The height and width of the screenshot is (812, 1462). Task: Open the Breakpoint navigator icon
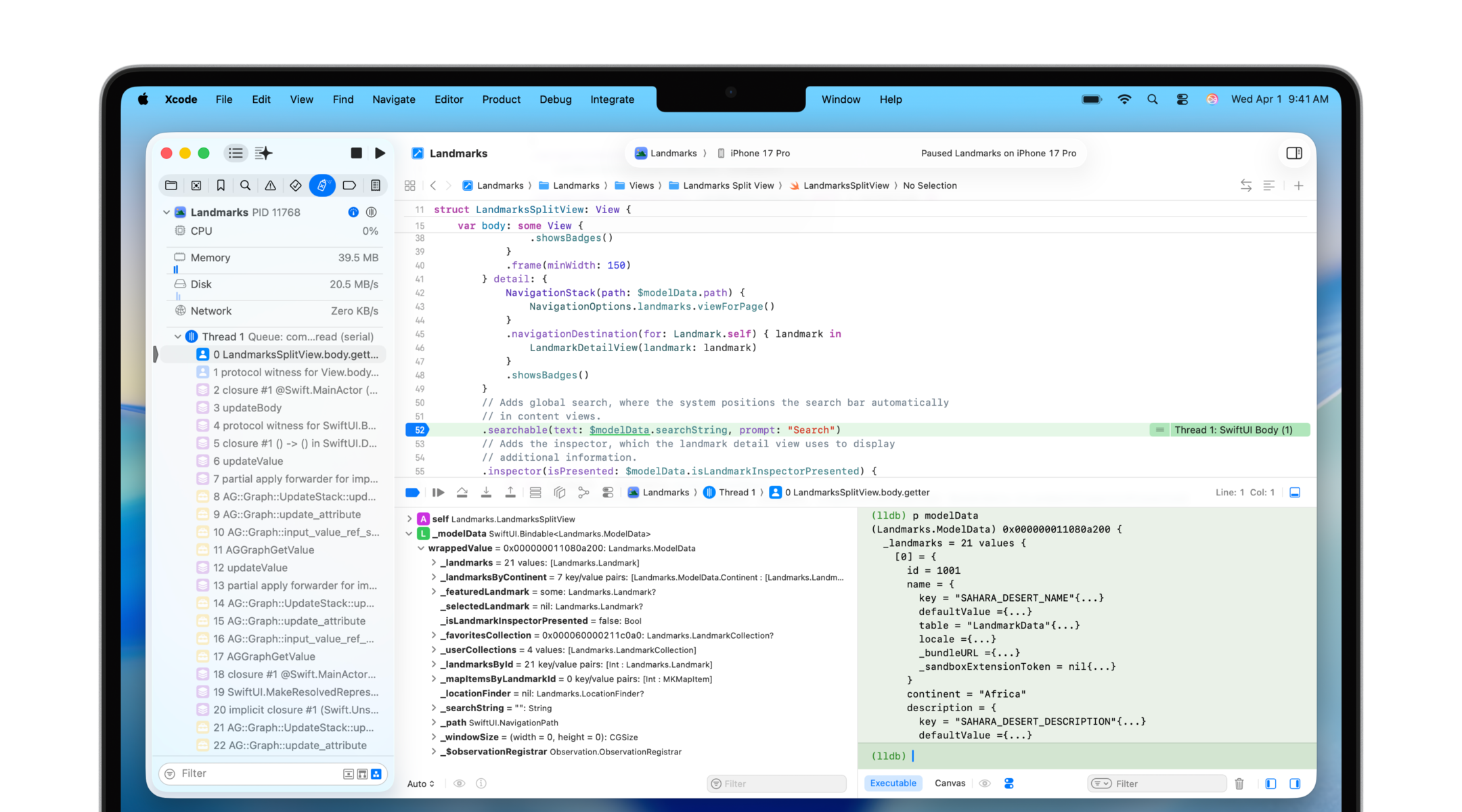coord(349,185)
